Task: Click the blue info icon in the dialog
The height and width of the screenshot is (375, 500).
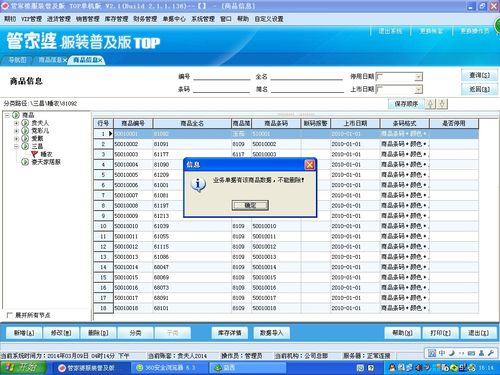Action: coord(198,184)
